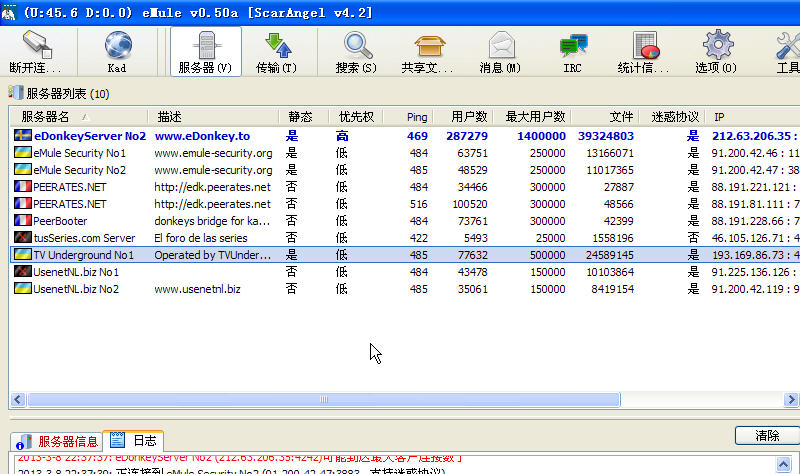Click the horizontal scrollbar right arrow

[791, 399]
